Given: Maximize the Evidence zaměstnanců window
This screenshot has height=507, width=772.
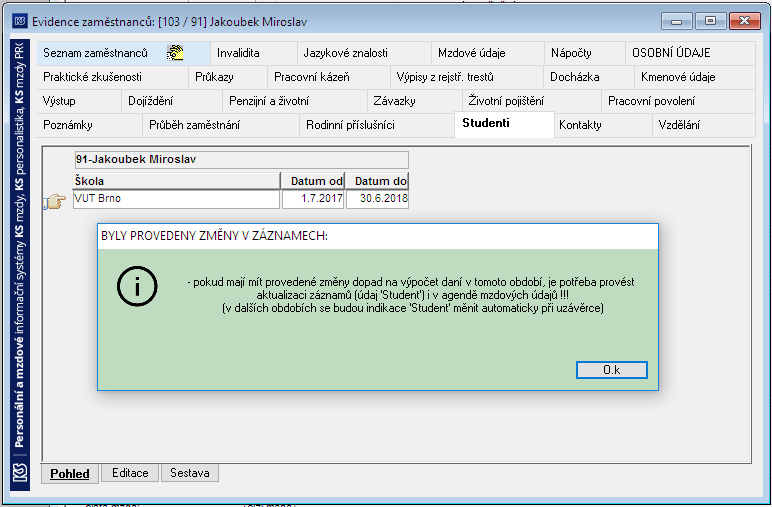Looking at the screenshot, I should 710,21.
